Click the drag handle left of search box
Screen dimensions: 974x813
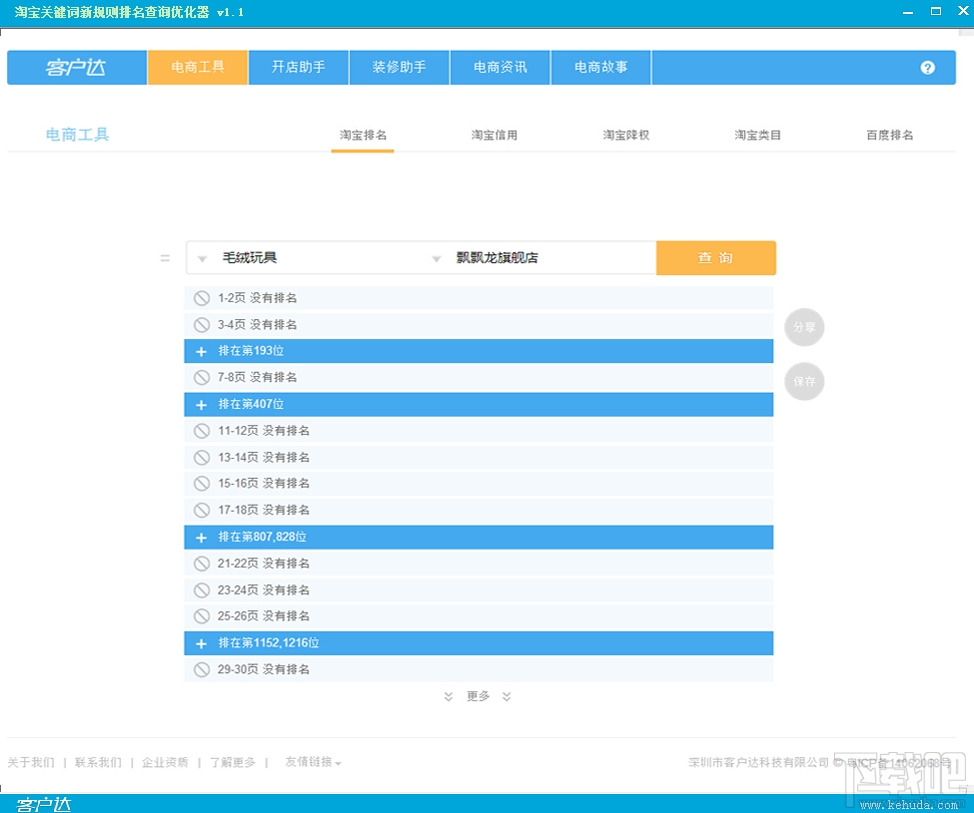[x=165, y=258]
